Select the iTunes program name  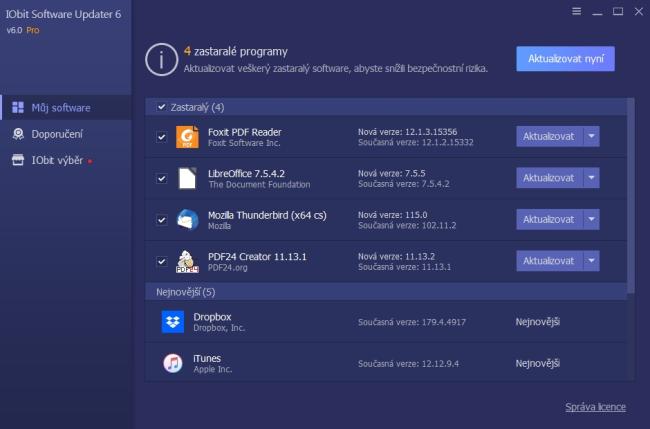pos(207,358)
